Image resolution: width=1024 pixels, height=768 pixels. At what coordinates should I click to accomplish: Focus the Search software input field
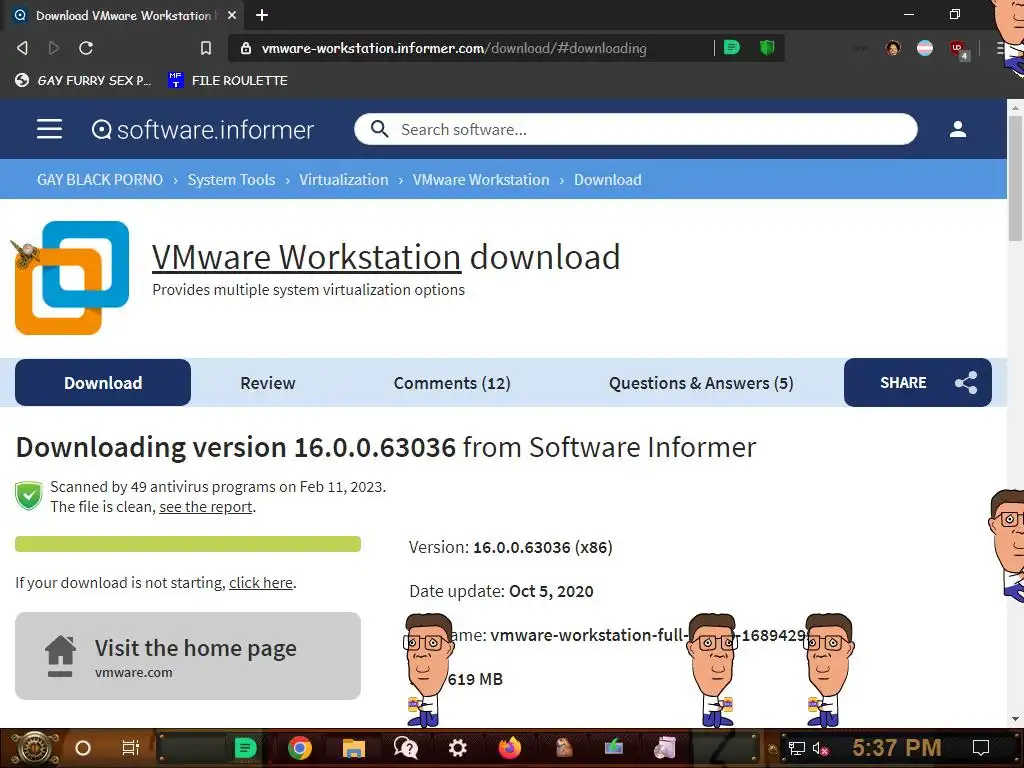pyautogui.click(x=635, y=129)
